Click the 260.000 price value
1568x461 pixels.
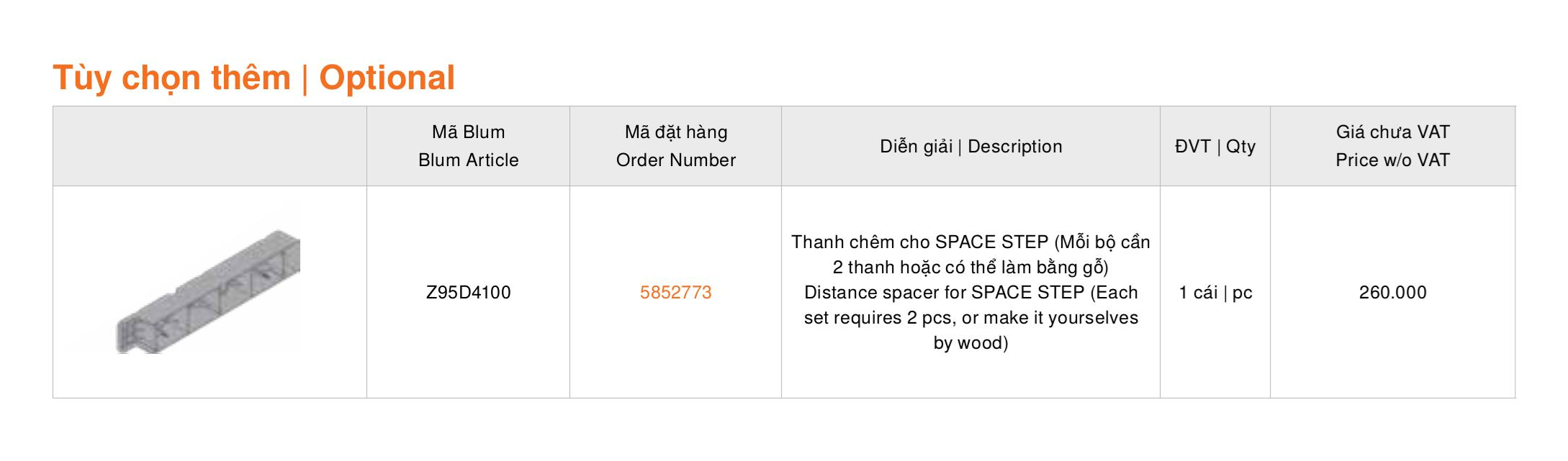(x=1392, y=293)
